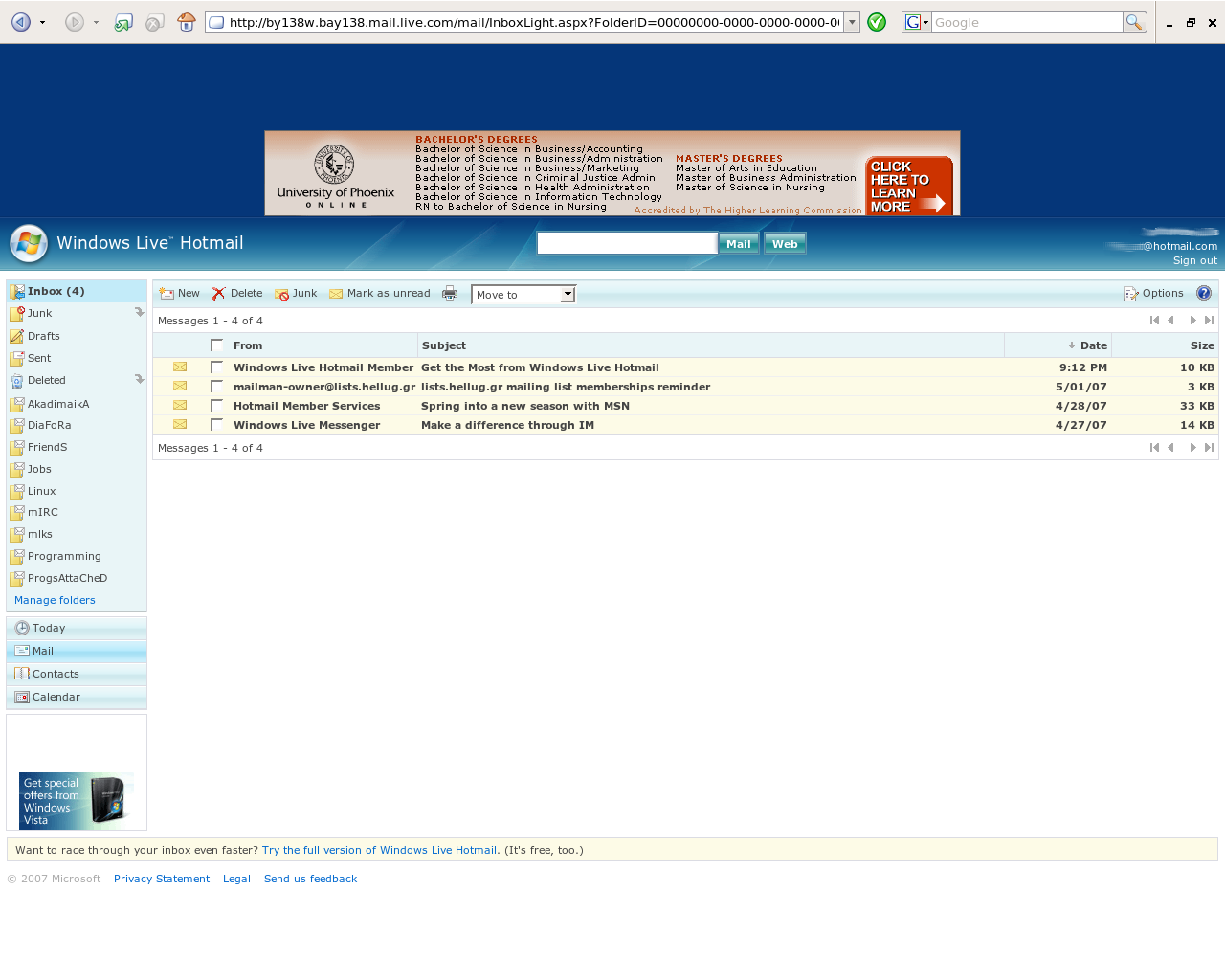Viewport: 1225px width, 980px height.
Task: Click the browser back arrow icon
Action: coord(20,22)
